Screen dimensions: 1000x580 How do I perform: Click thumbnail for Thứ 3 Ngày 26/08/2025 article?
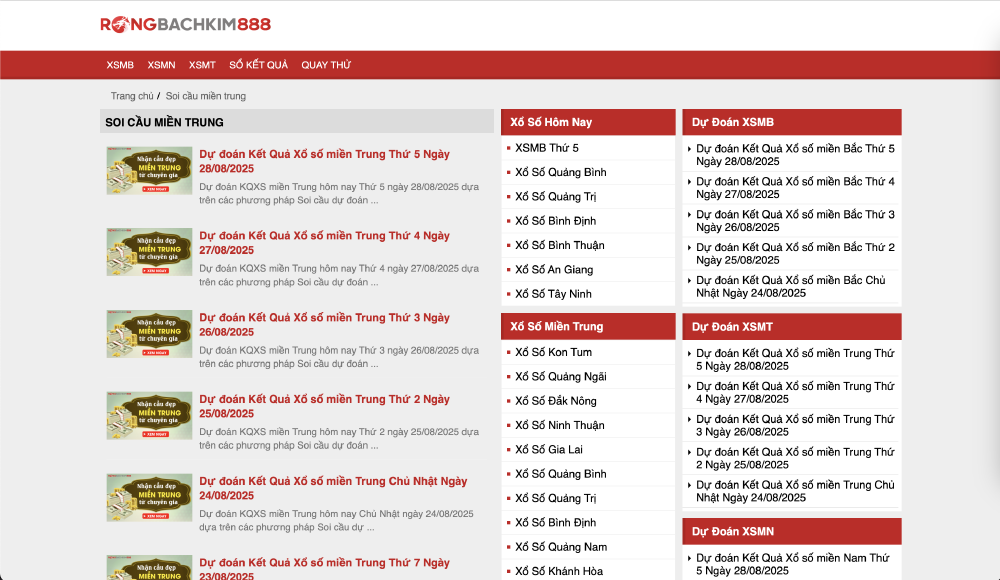pyautogui.click(x=149, y=334)
